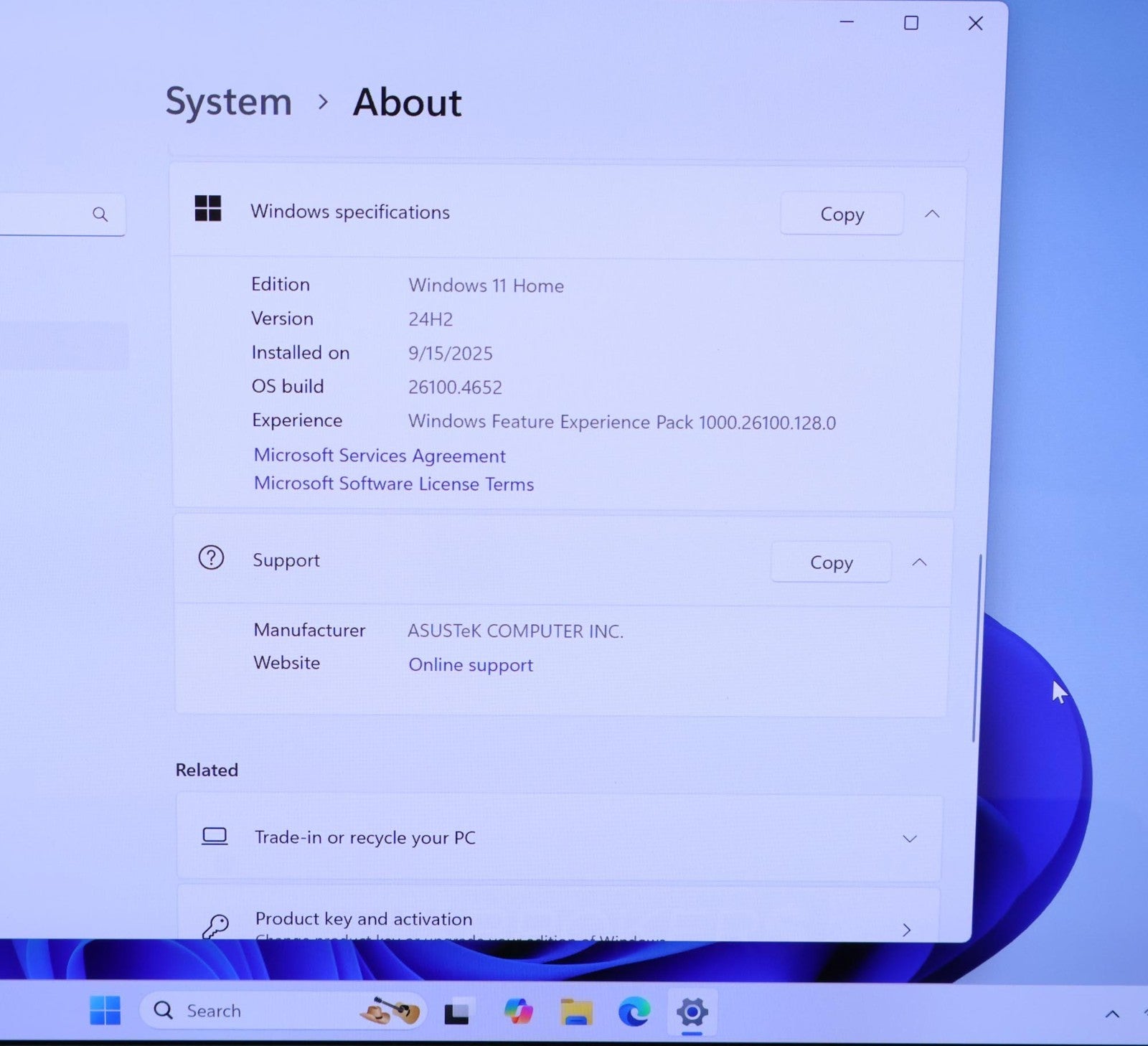Open File Explorer from taskbar
The image size is (1148, 1046).
coord(576,1012)
